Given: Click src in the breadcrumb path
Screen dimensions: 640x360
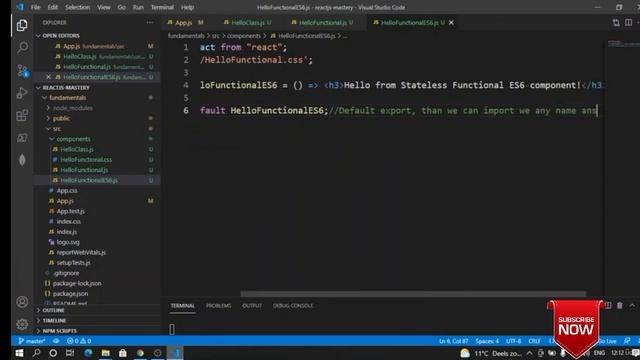Looking at the screenshot, I should pyautogui.click(x=216, y=36).
